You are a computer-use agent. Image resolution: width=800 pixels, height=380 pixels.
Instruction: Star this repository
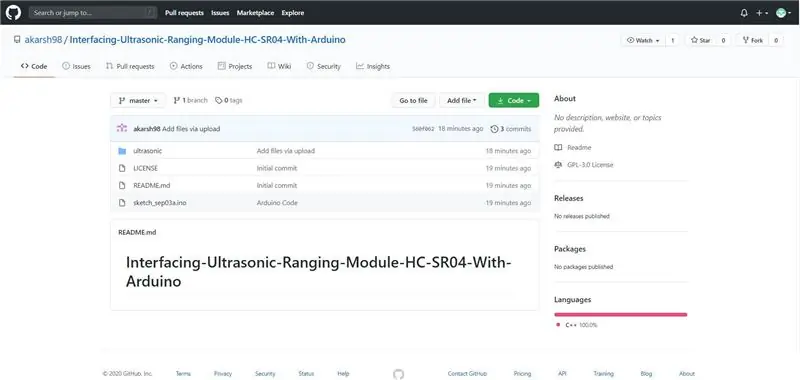(701, 40)
